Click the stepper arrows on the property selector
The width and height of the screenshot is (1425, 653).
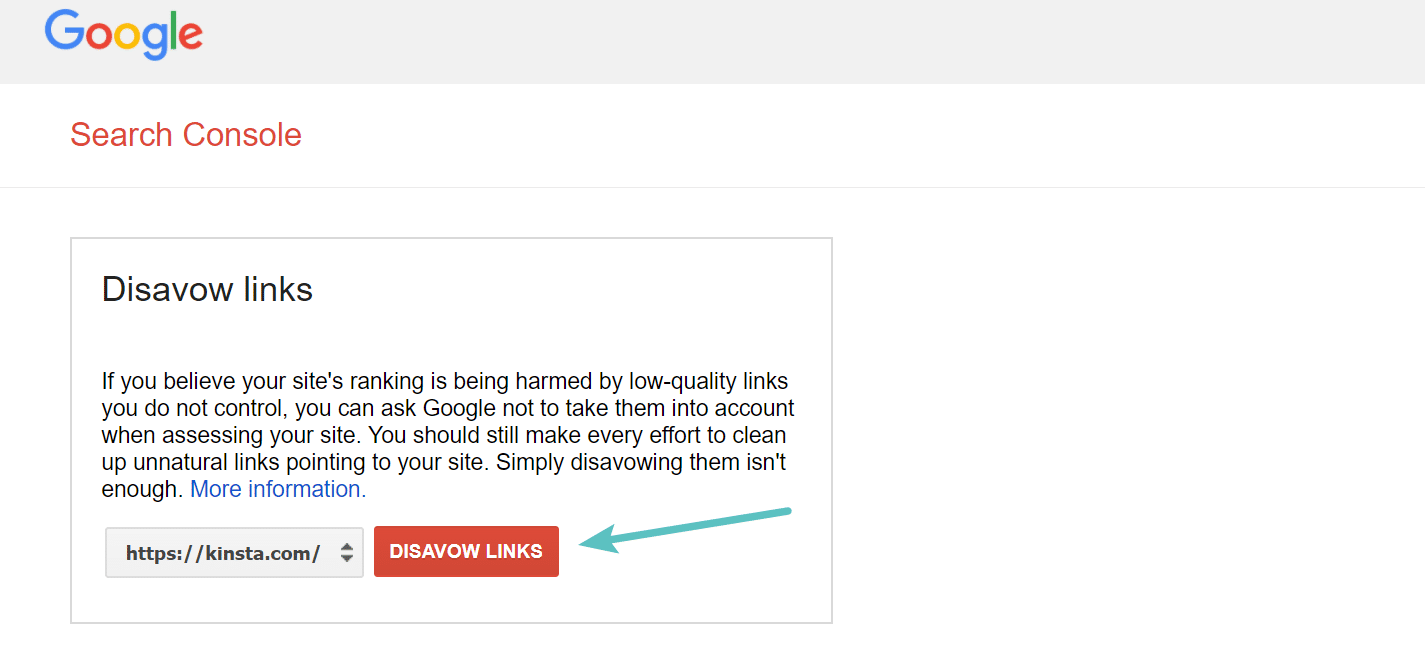[349, 551]
